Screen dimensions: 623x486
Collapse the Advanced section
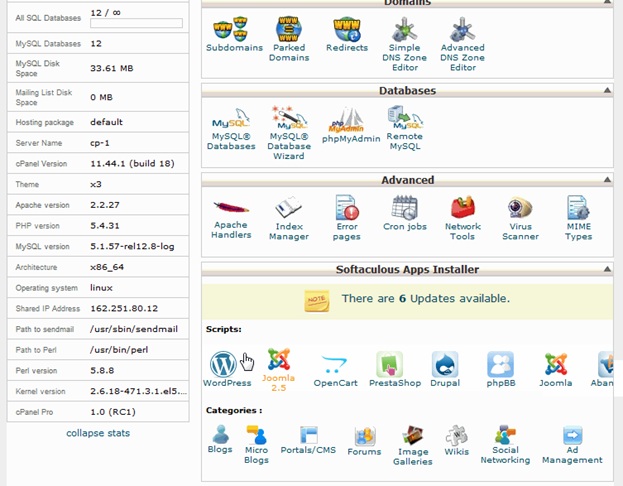(x=607, y=180)
